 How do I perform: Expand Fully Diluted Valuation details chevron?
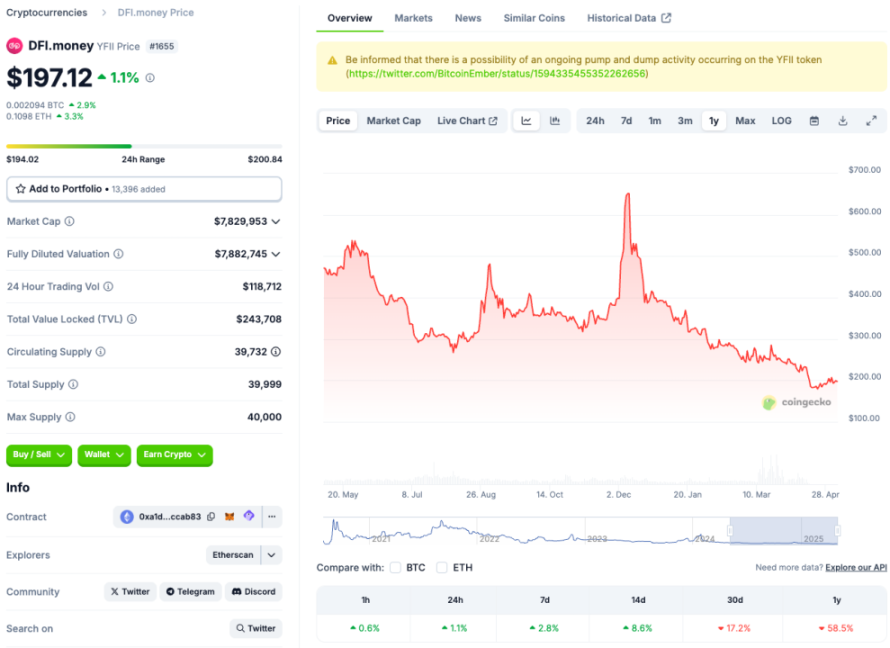[x=276, y=254]
